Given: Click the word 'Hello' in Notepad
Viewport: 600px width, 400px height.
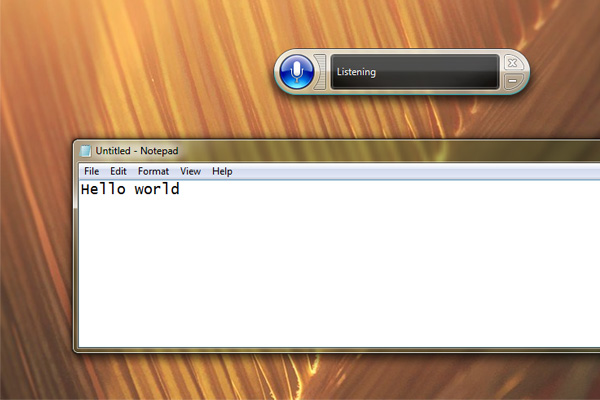Looking at the screenshot, I should point(103,189).
